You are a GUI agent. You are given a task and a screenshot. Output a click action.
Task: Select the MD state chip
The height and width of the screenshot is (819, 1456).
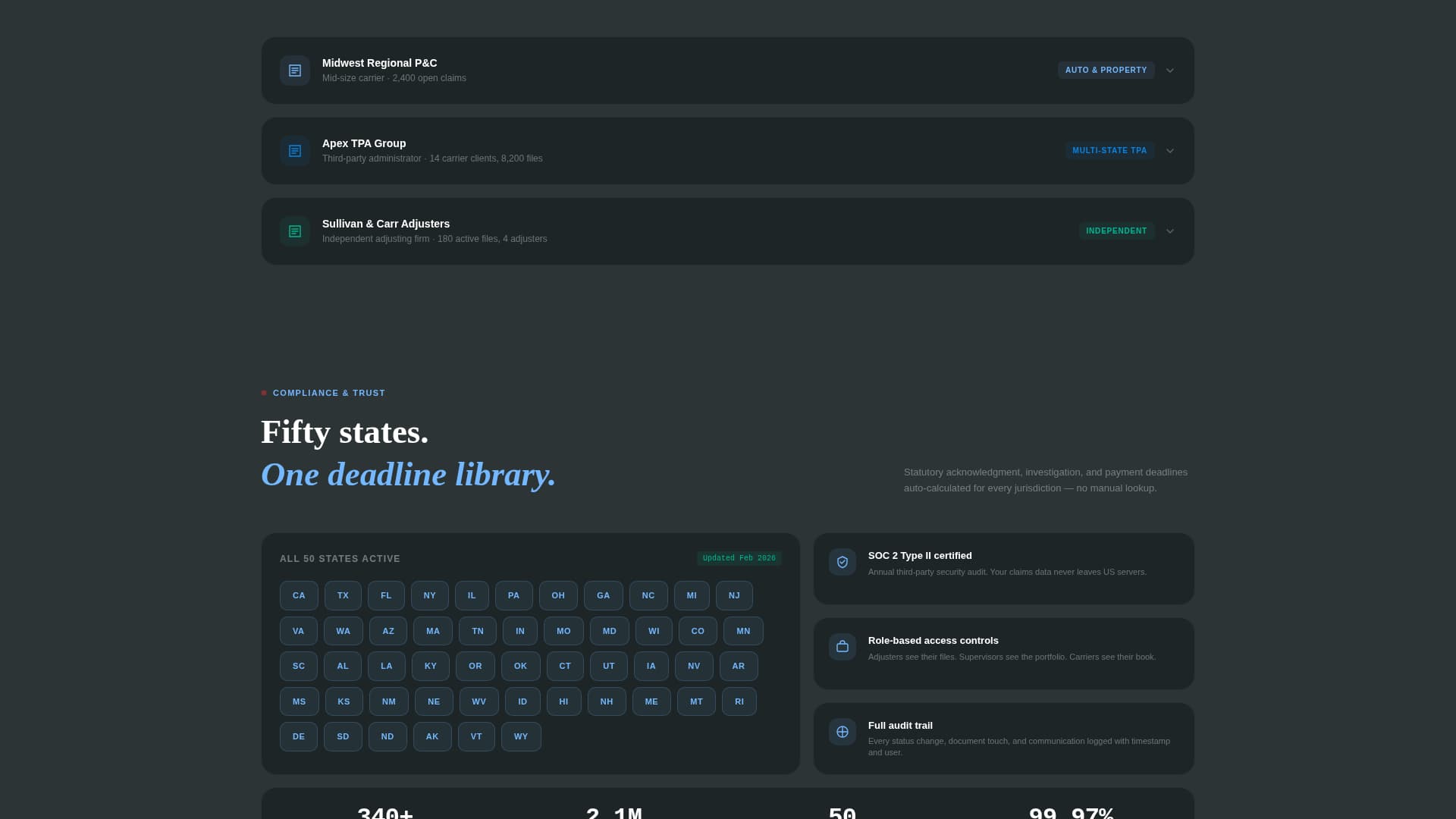[x=610, y=631]
